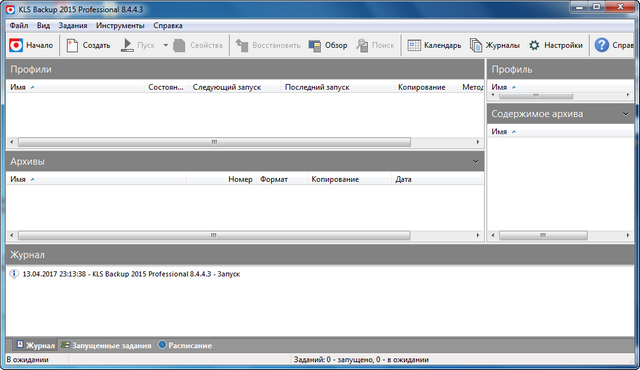640x370 pixels.
Task: Click the Поиск search toolbar icon
Action: (x=362, y=45)
